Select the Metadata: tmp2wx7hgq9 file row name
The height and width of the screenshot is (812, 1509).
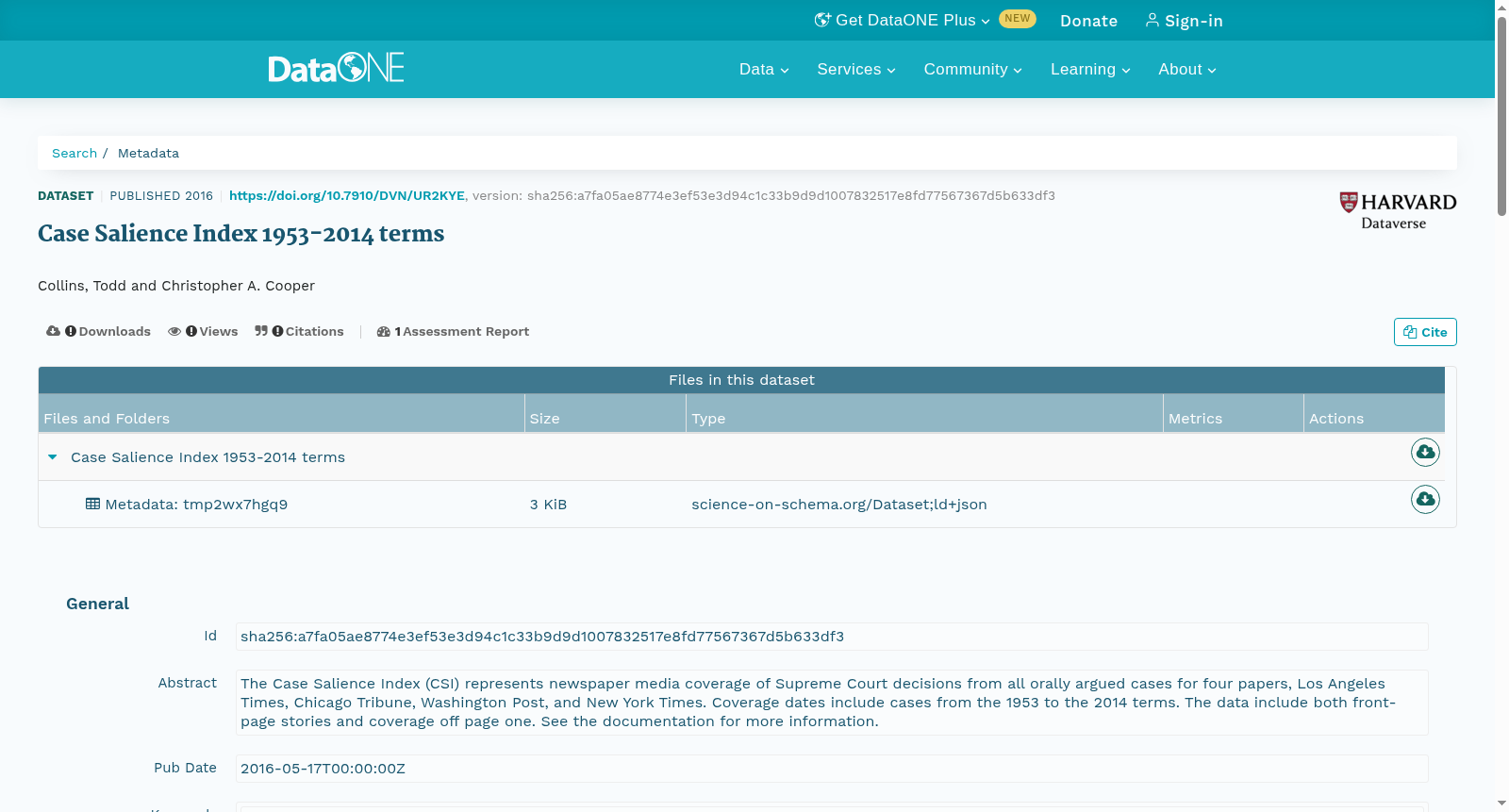coord(196,505)
